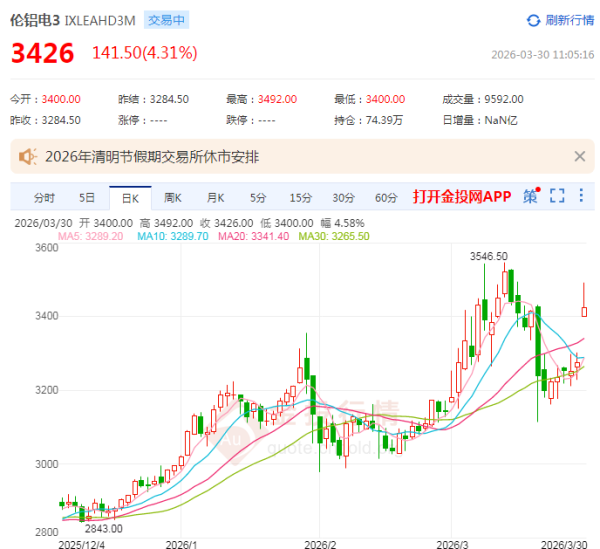Click the 交易中 trading status badge
600x549 pixels.
point(166,20)
